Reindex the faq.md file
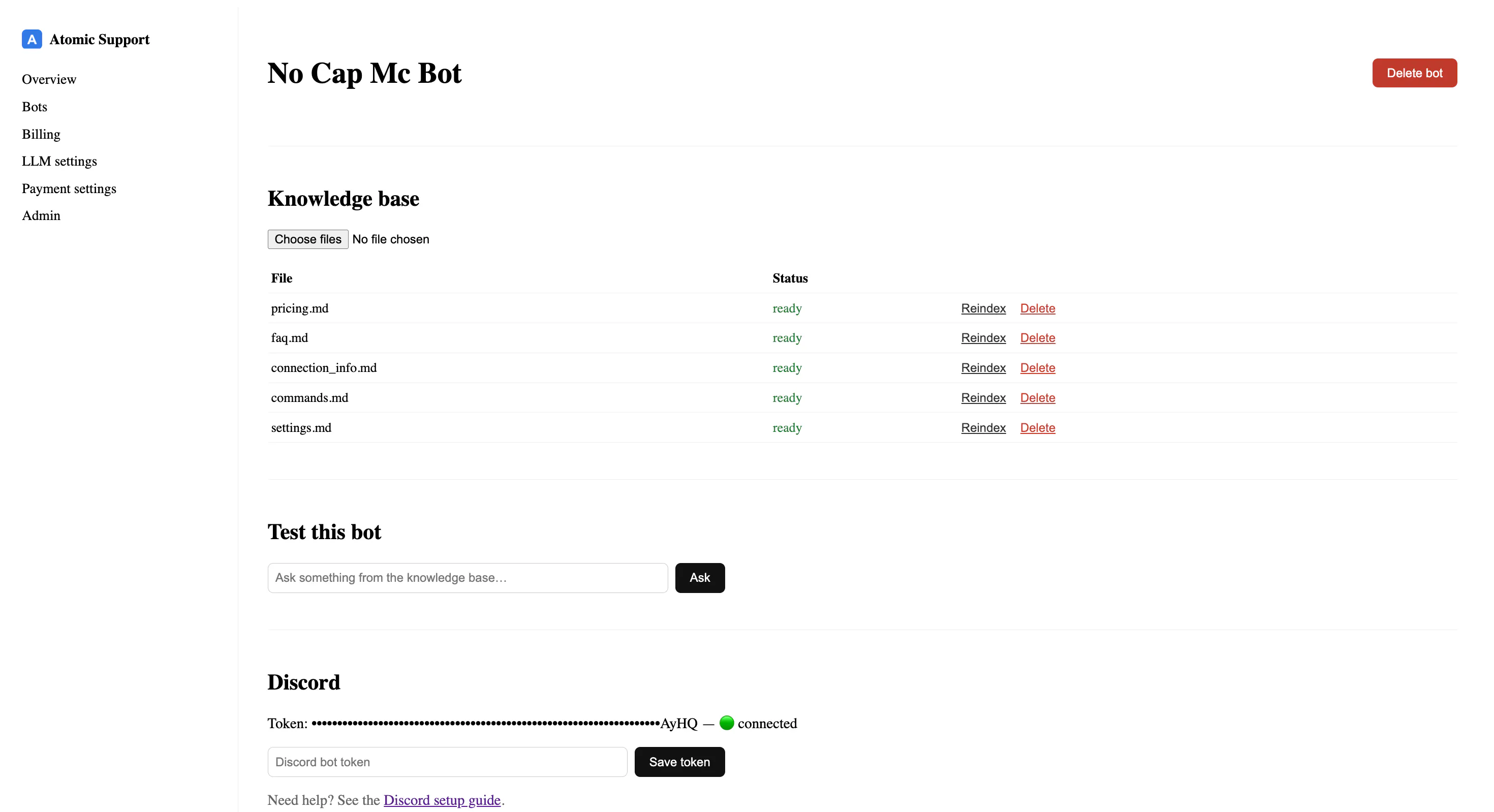Viewport: 1494px width, 812px height. [x=983, y=338]
